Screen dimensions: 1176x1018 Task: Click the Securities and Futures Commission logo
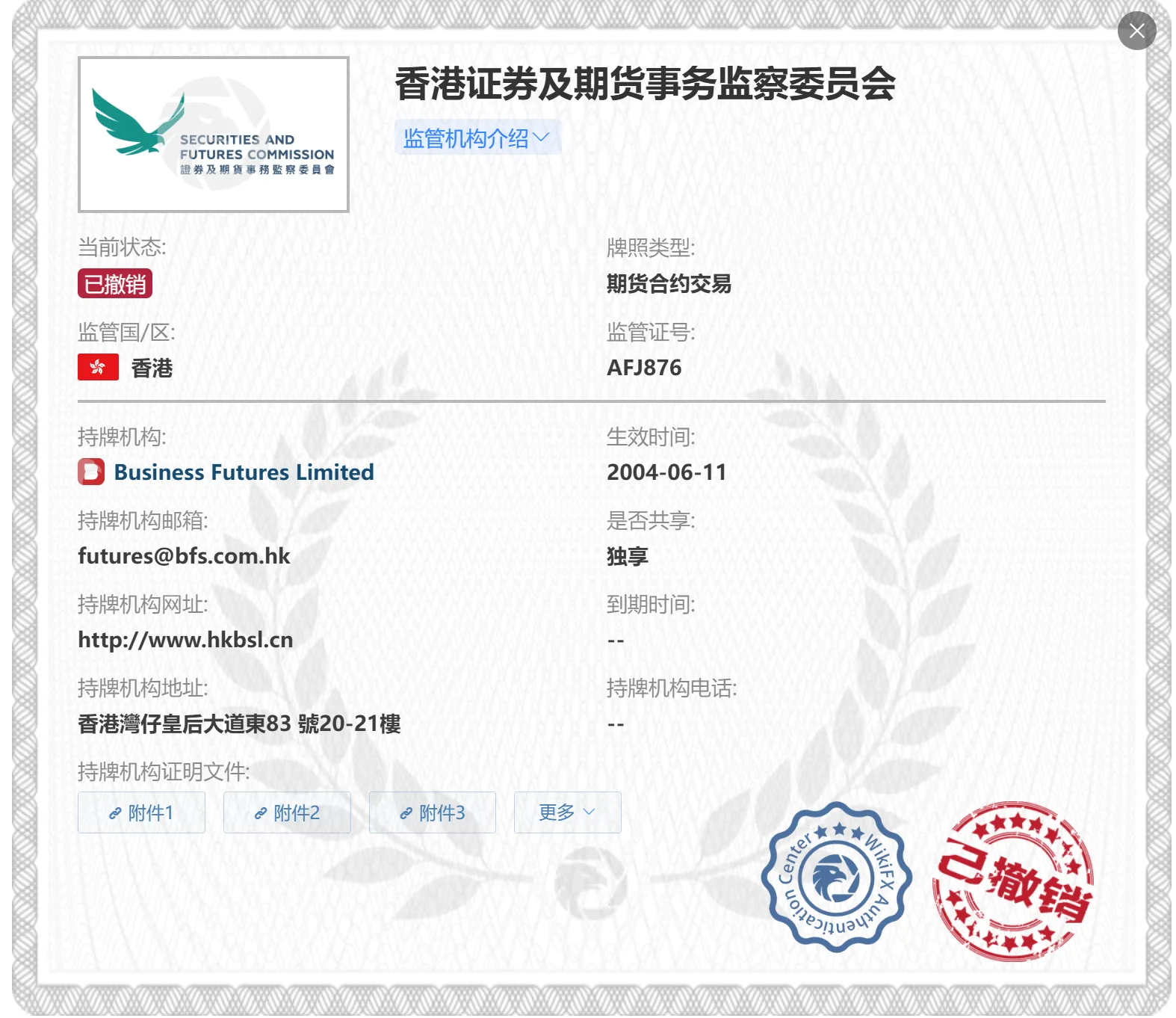214,135
